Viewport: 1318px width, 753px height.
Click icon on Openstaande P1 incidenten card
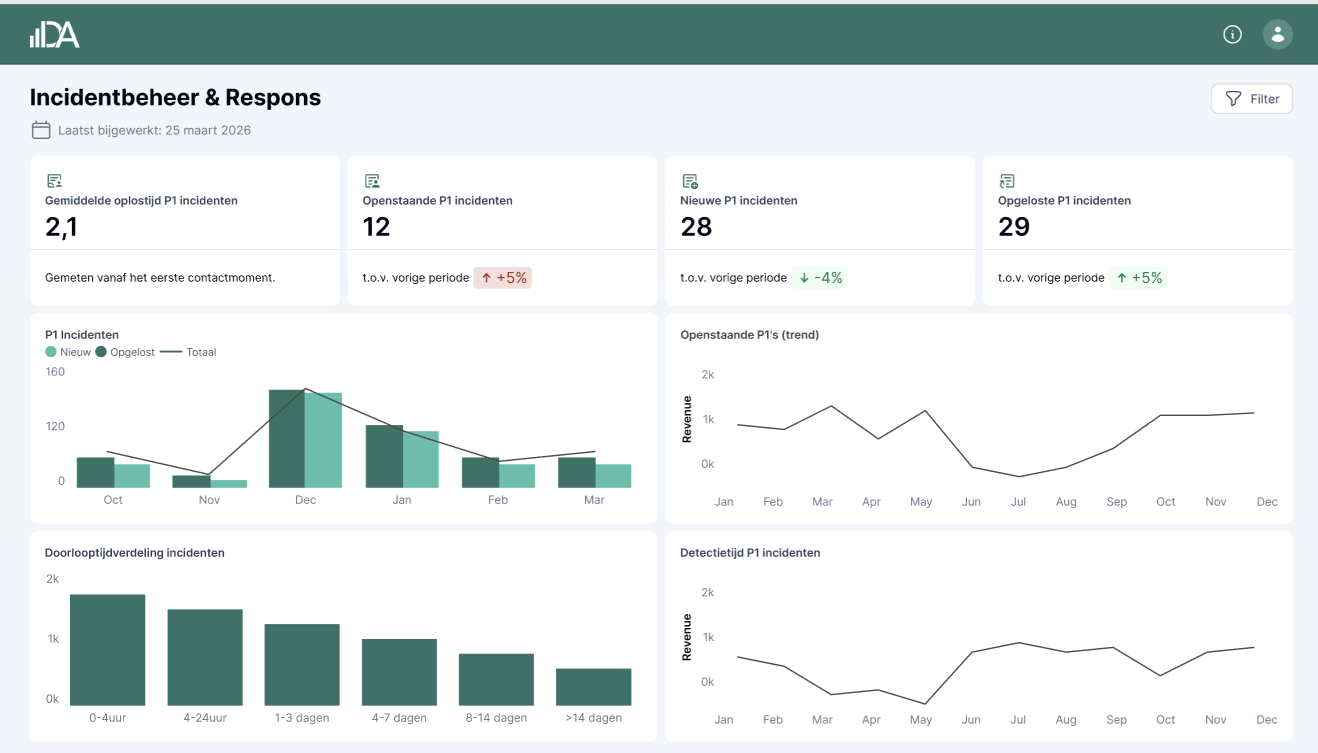372,181
